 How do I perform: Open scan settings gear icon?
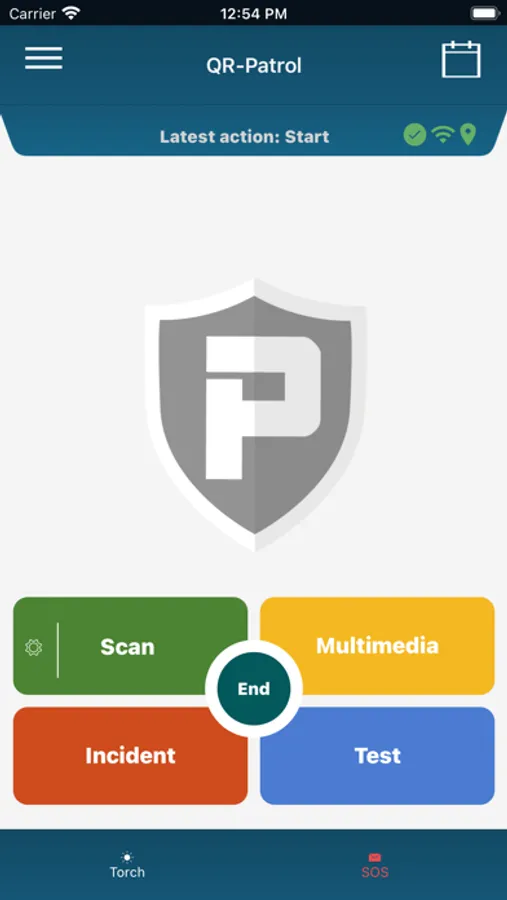tap(34, 647)
